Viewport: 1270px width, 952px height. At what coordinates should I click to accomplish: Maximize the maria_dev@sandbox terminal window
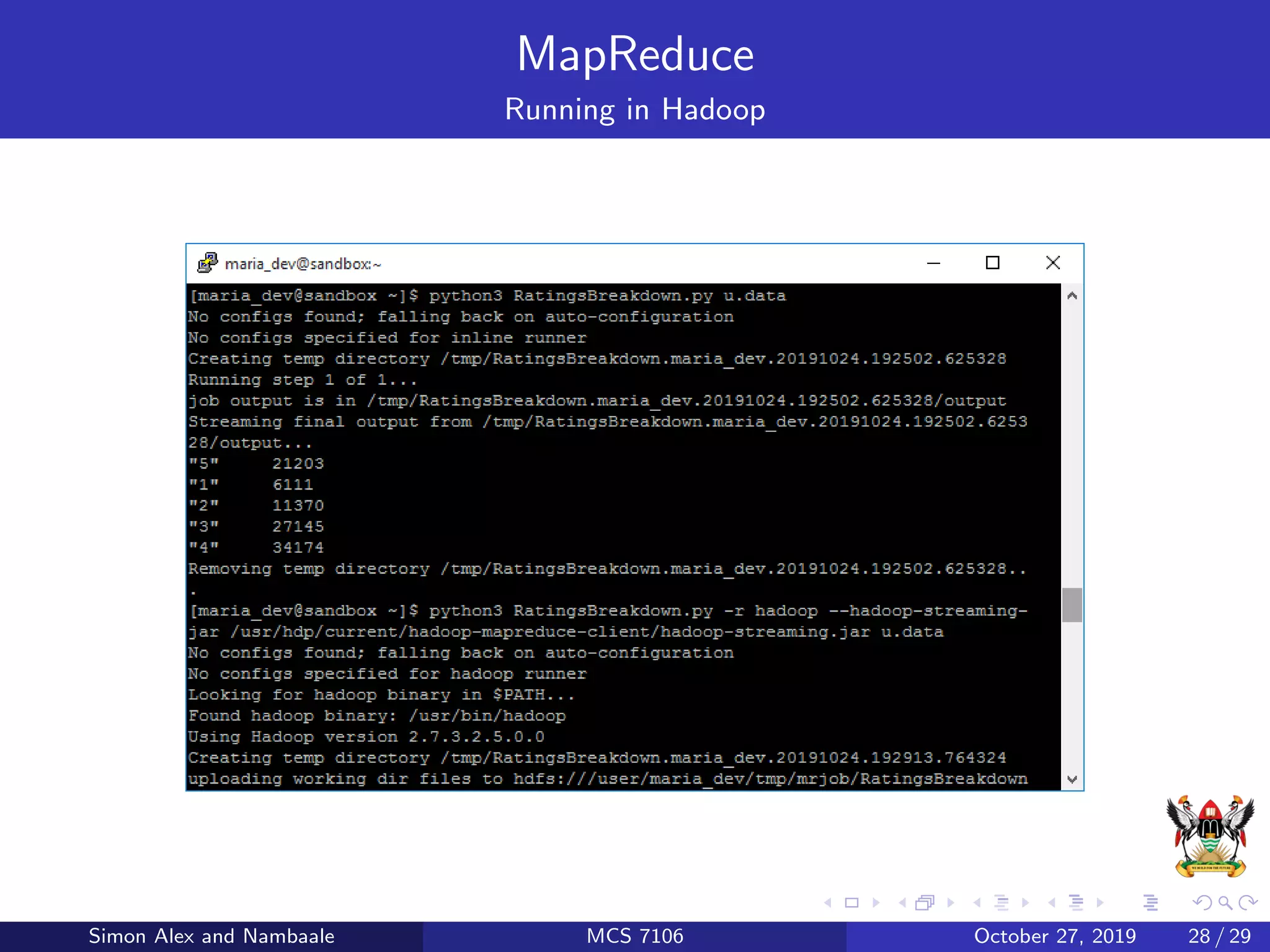(993, 263)
